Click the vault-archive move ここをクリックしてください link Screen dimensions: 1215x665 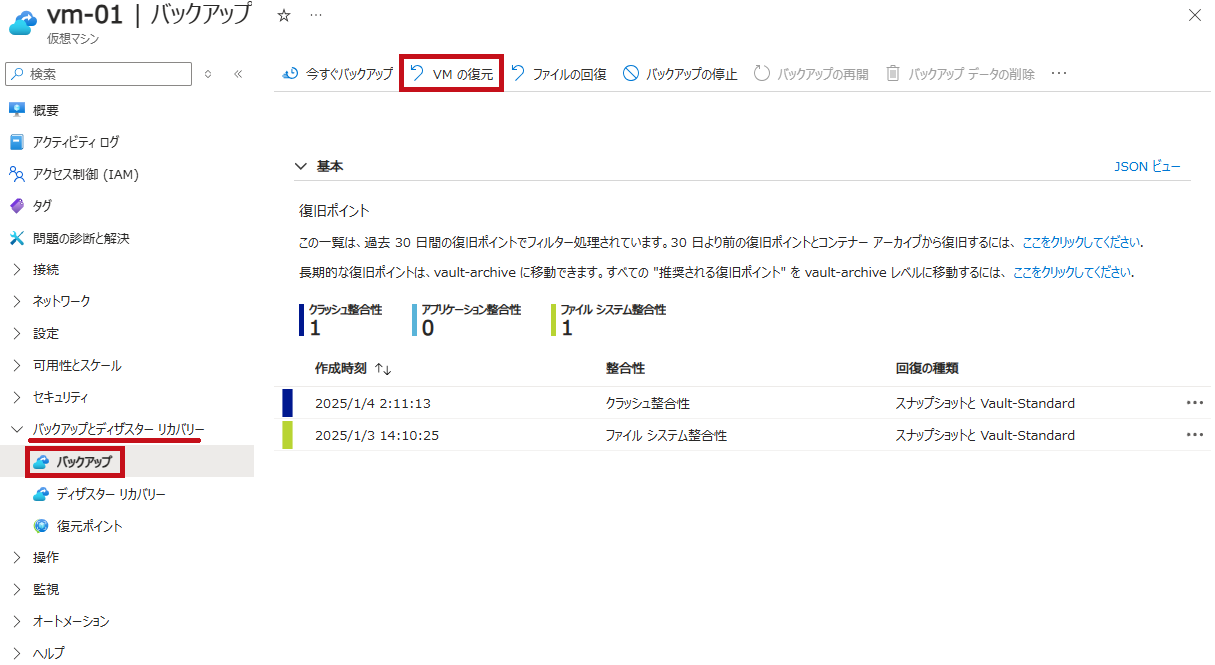1073,272
